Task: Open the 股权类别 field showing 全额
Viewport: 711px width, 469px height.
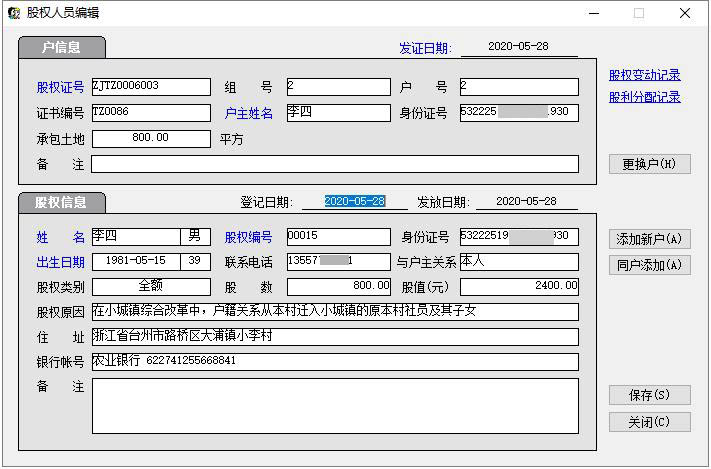Action: [151, 287]
